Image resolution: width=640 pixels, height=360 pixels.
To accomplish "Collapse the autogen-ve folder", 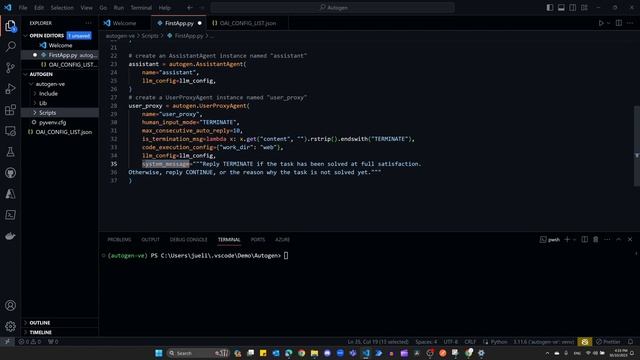I will point(31,84).
